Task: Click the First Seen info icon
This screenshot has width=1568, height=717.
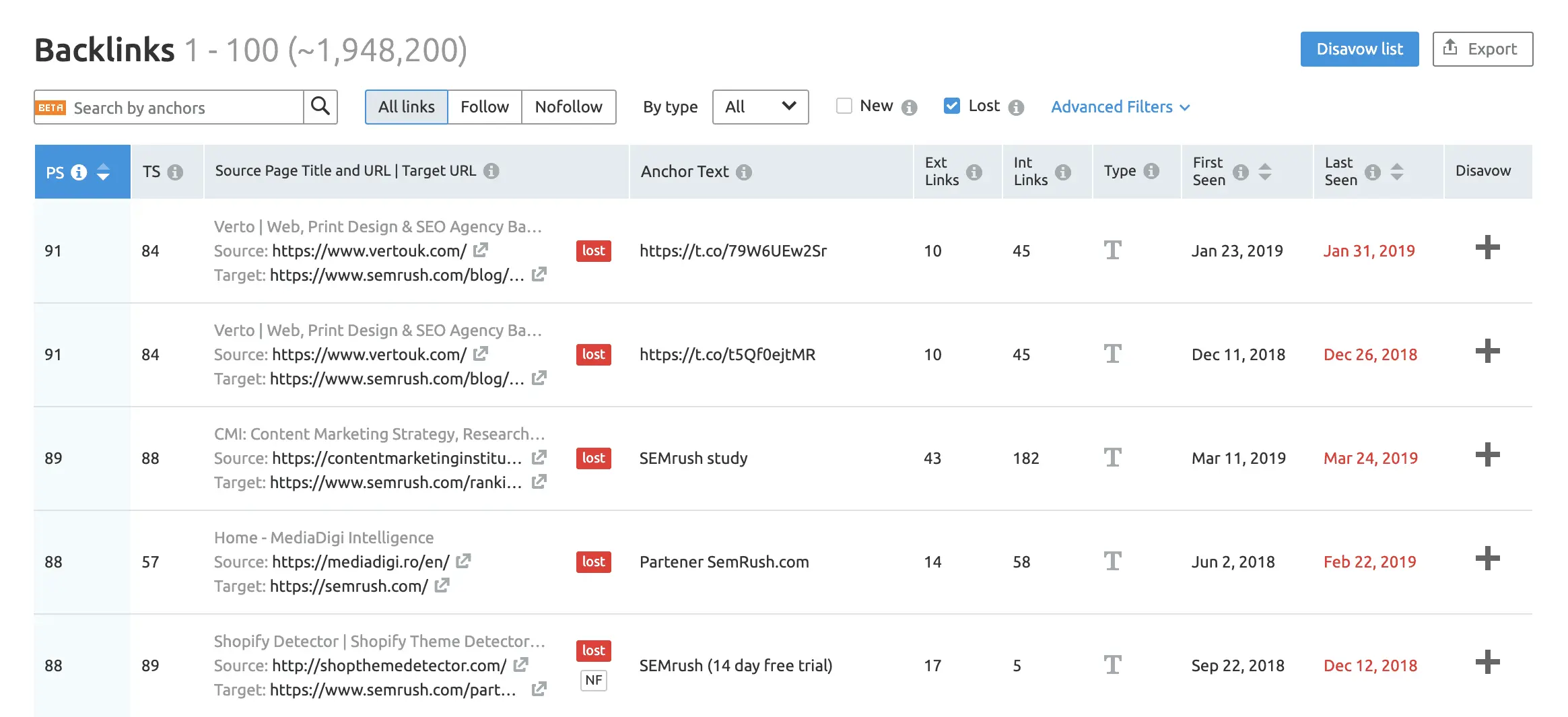Action: click(x=1241, y=172)
